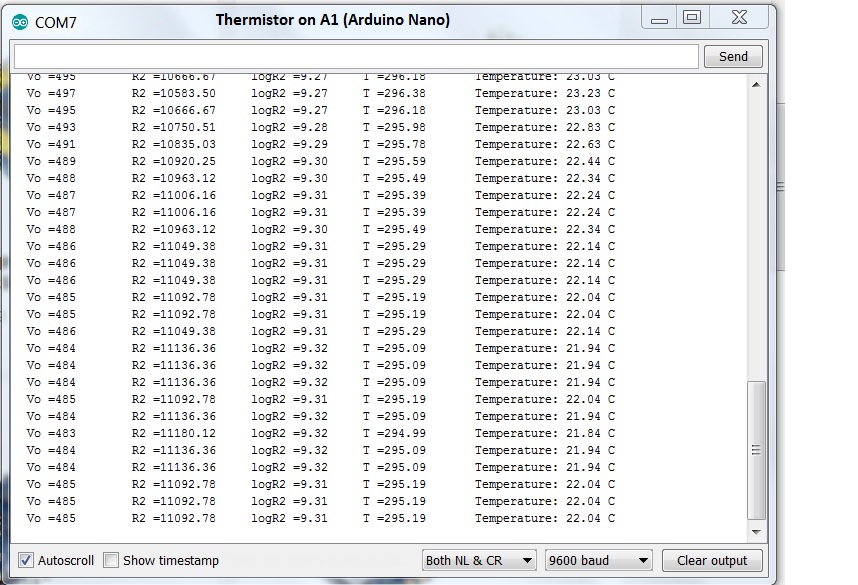858x585 pixels.
Task: Open the Both NL & CR line-ending dropdown
Action: (x=479, y=560)
